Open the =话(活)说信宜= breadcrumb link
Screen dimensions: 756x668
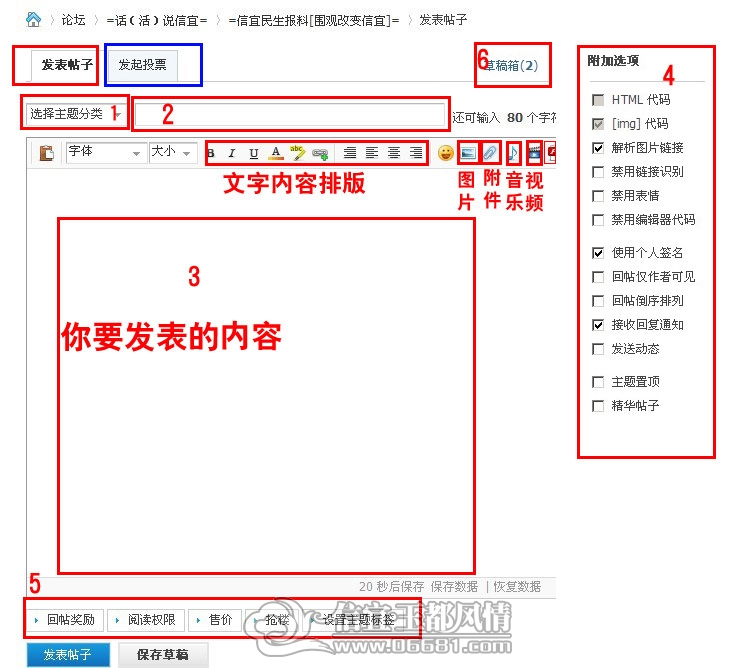pos(157,20)
